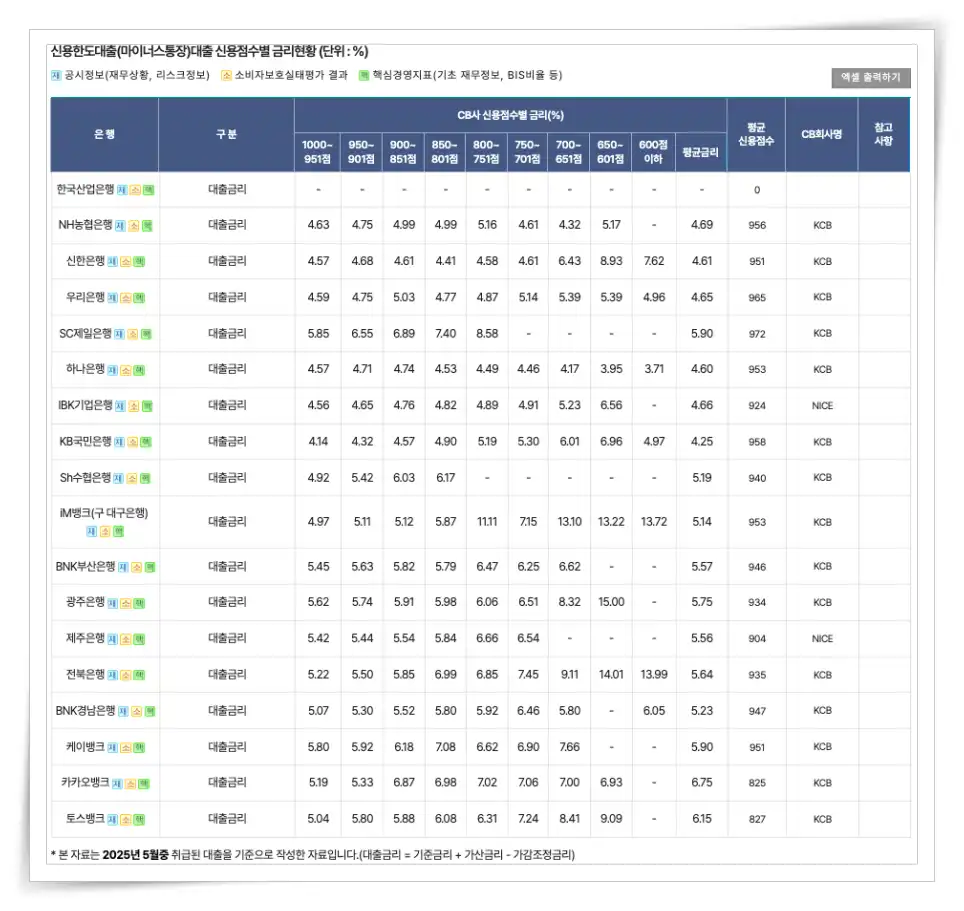This screenshot has height=911, width=964.
Task: Click 하나은행 rate cell 3.71
Action: coord(654,369)
